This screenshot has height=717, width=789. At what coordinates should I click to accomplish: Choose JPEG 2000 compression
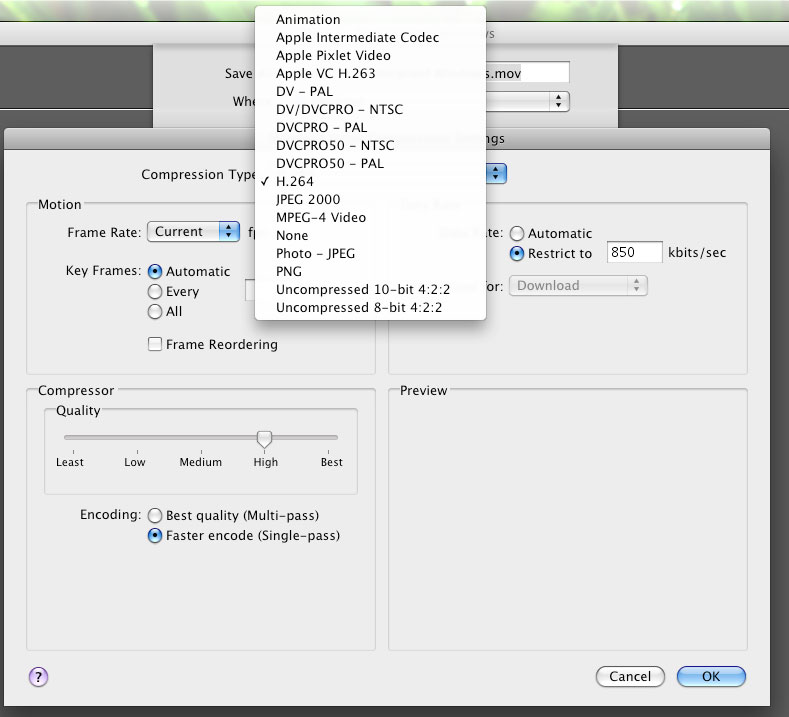pyautogui.click(x=370, y=199)
